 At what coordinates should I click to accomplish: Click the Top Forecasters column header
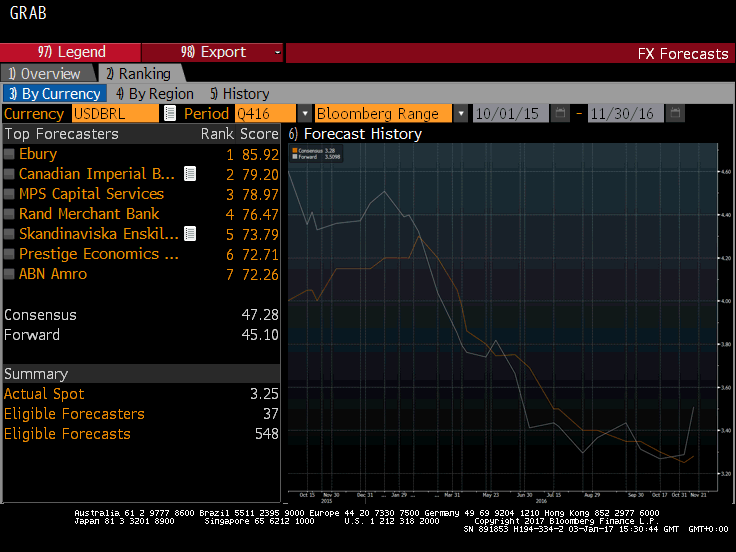pyautogui.click(x=61, y=134)
